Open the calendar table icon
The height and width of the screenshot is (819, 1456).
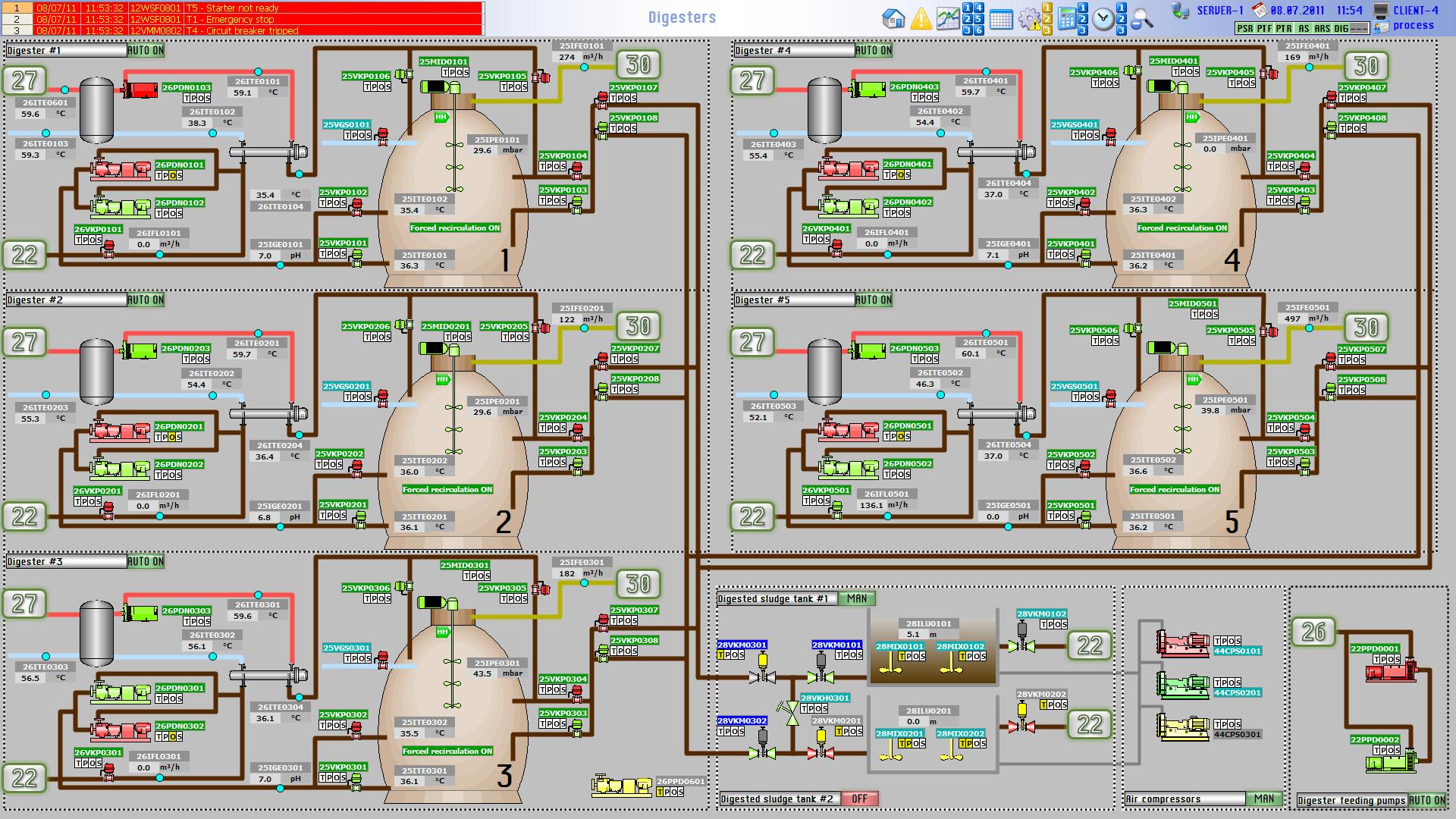click(1001, 20)
